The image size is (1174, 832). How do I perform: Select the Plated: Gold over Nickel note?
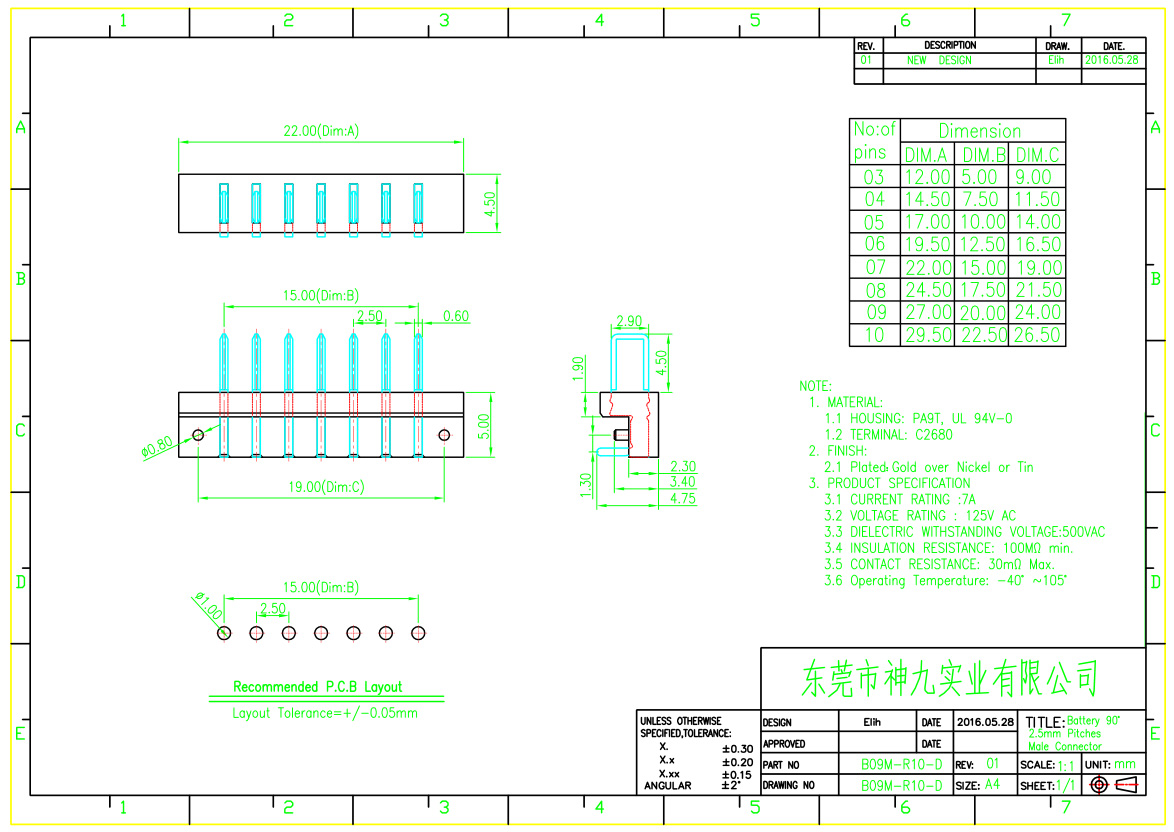pyautogui.click(x=928, y=467)
